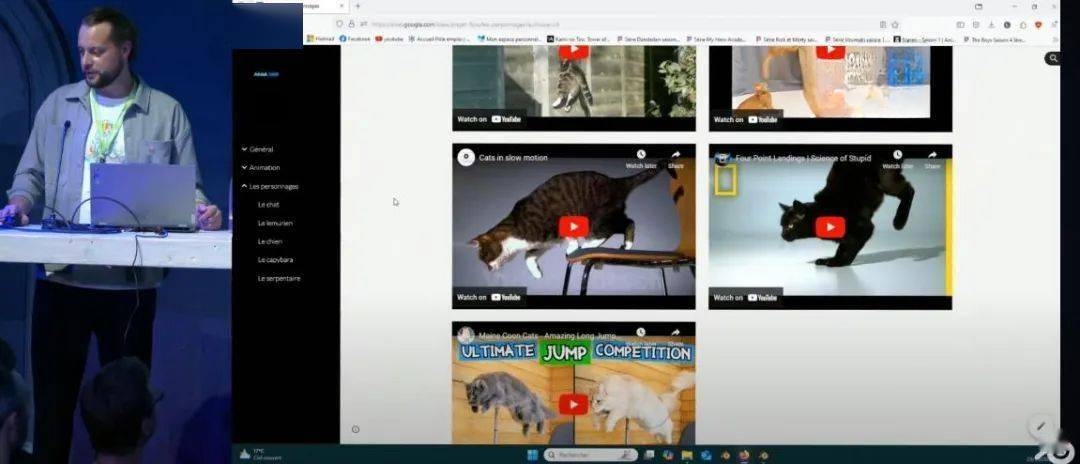Viewport: 1080px width, 464px height.
Task: Click the taskbar Rechercher search box
Action: [x=591, y=455]
